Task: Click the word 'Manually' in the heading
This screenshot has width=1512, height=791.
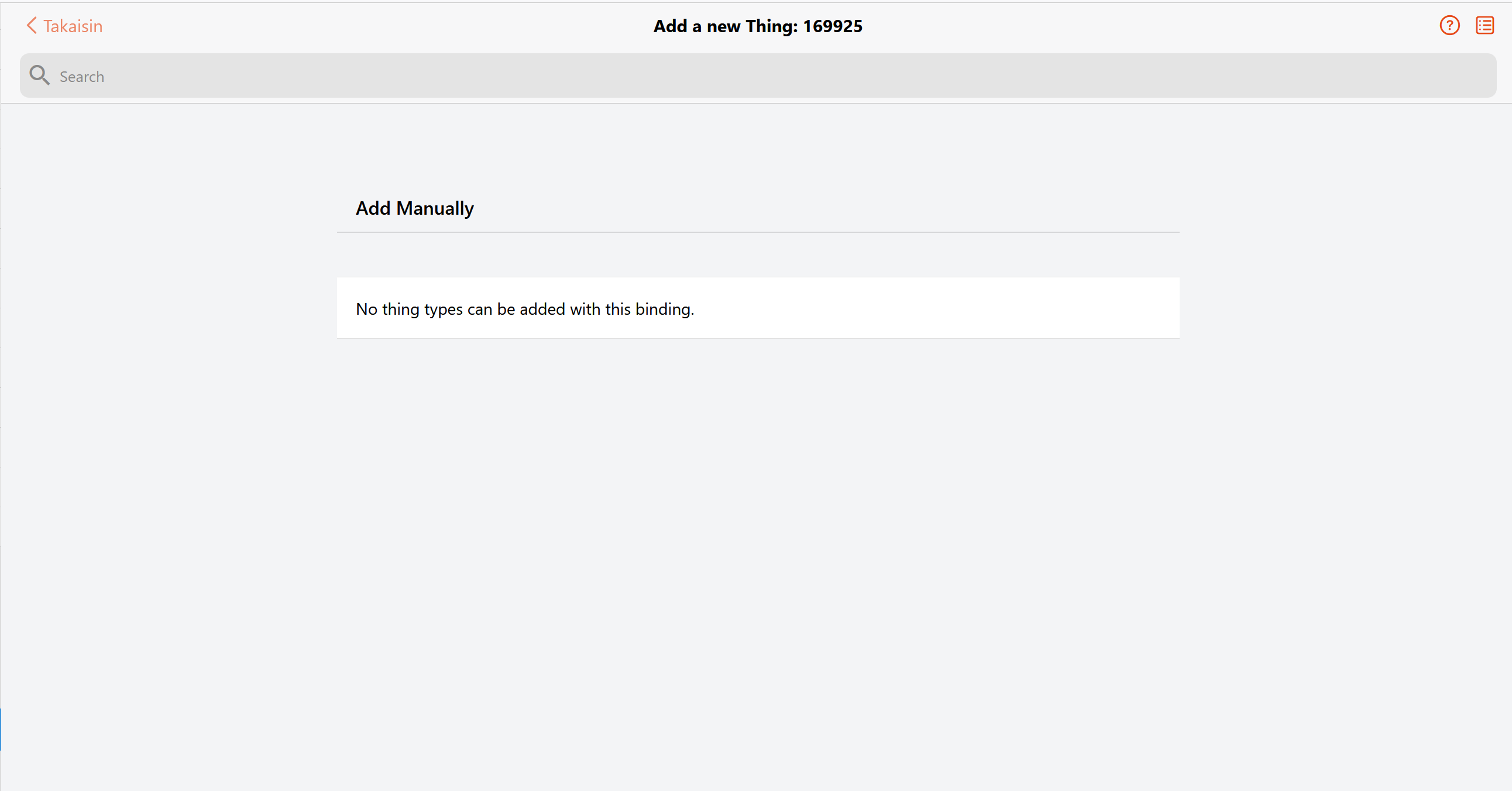Action: point(435,208)
